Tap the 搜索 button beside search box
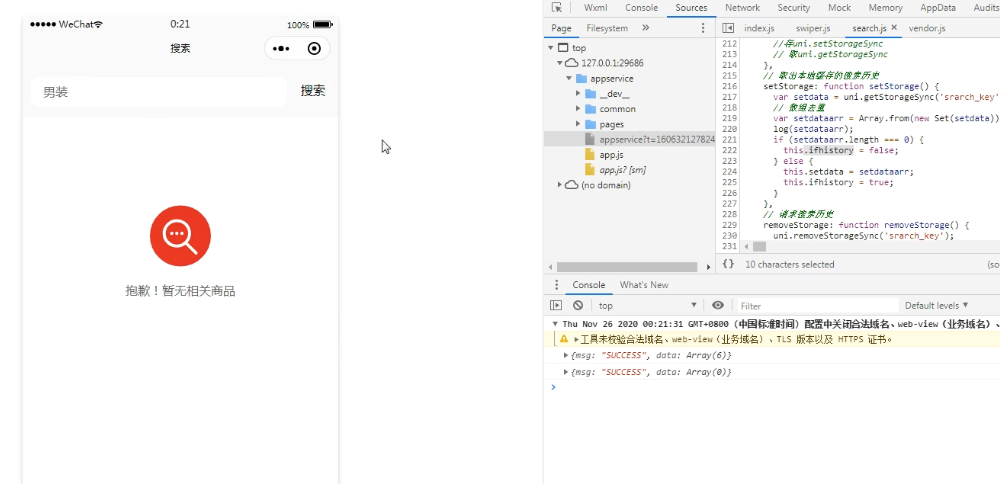 point(313,91)
